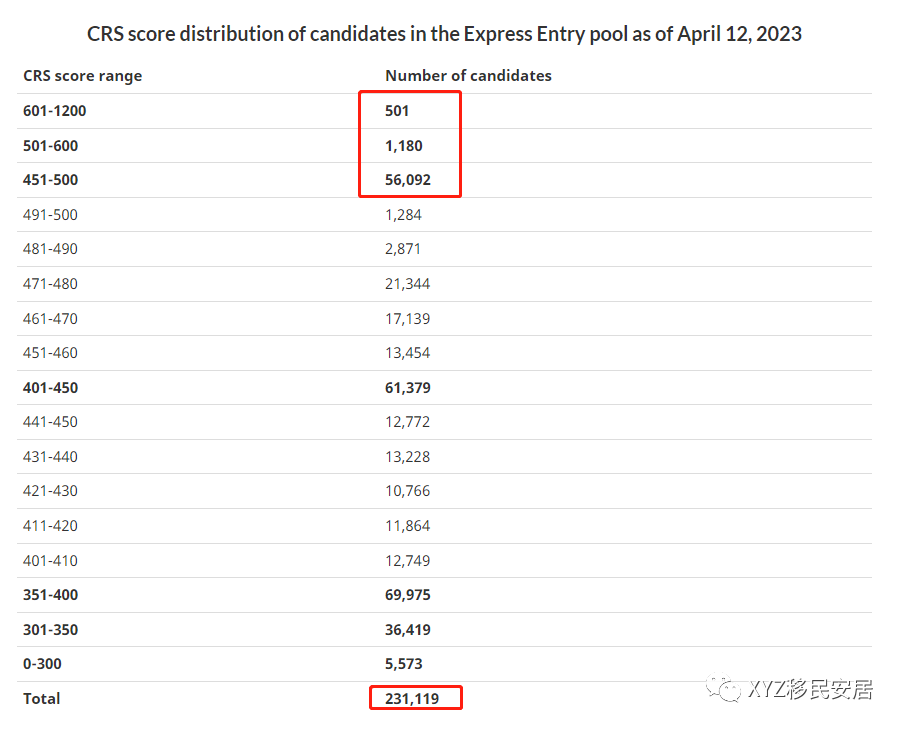Viewport: 903px width, 729px height.
Task: Select the 471-480 sub-range row
Action: coord(444,284)
